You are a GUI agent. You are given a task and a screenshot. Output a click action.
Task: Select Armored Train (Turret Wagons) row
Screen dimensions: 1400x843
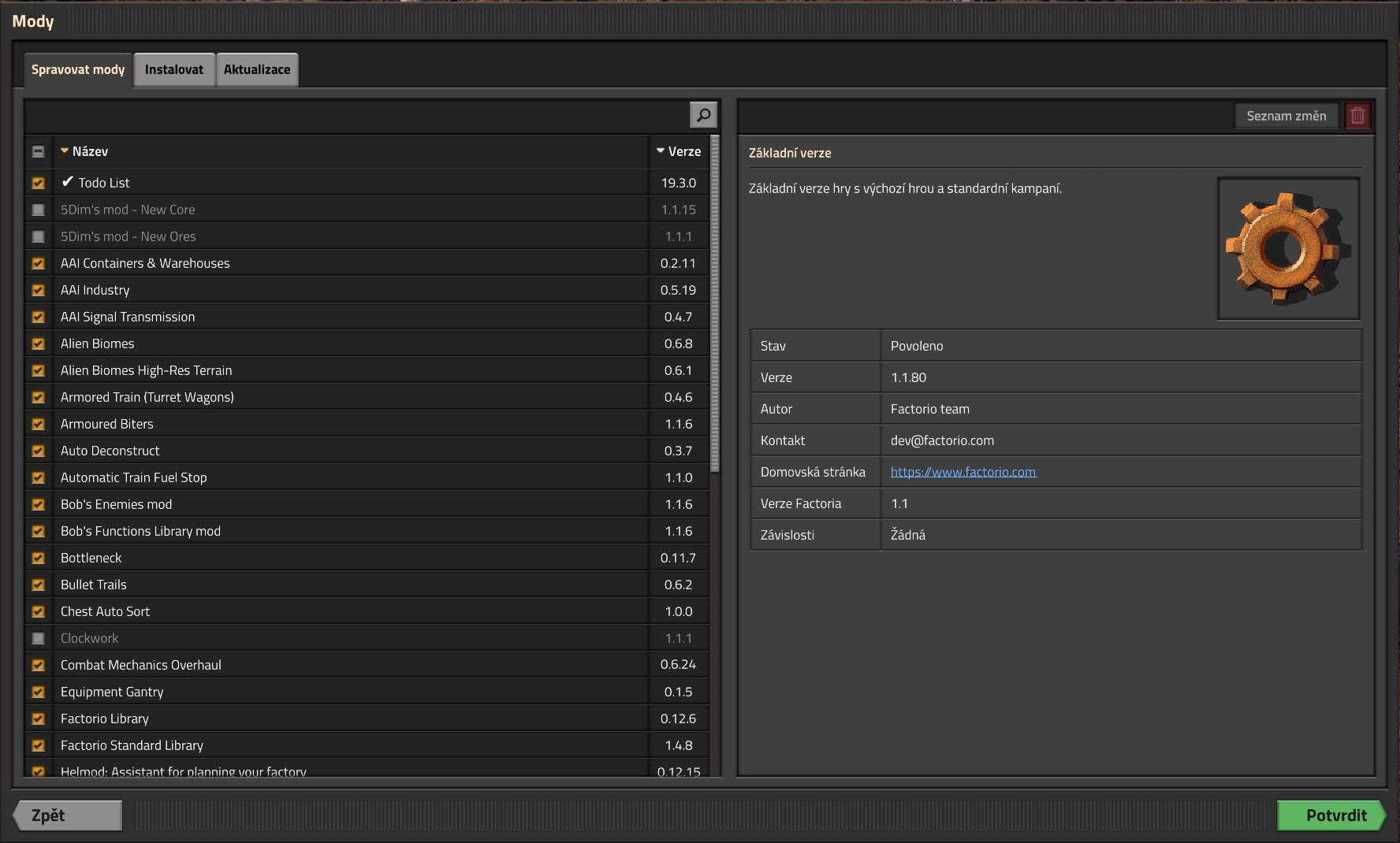point(351,397)
